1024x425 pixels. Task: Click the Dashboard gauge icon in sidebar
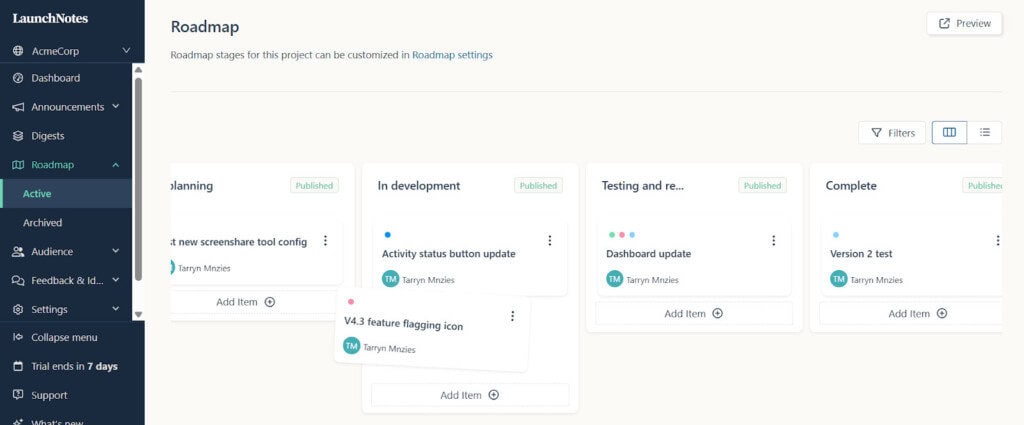click(x=18, y=78)
